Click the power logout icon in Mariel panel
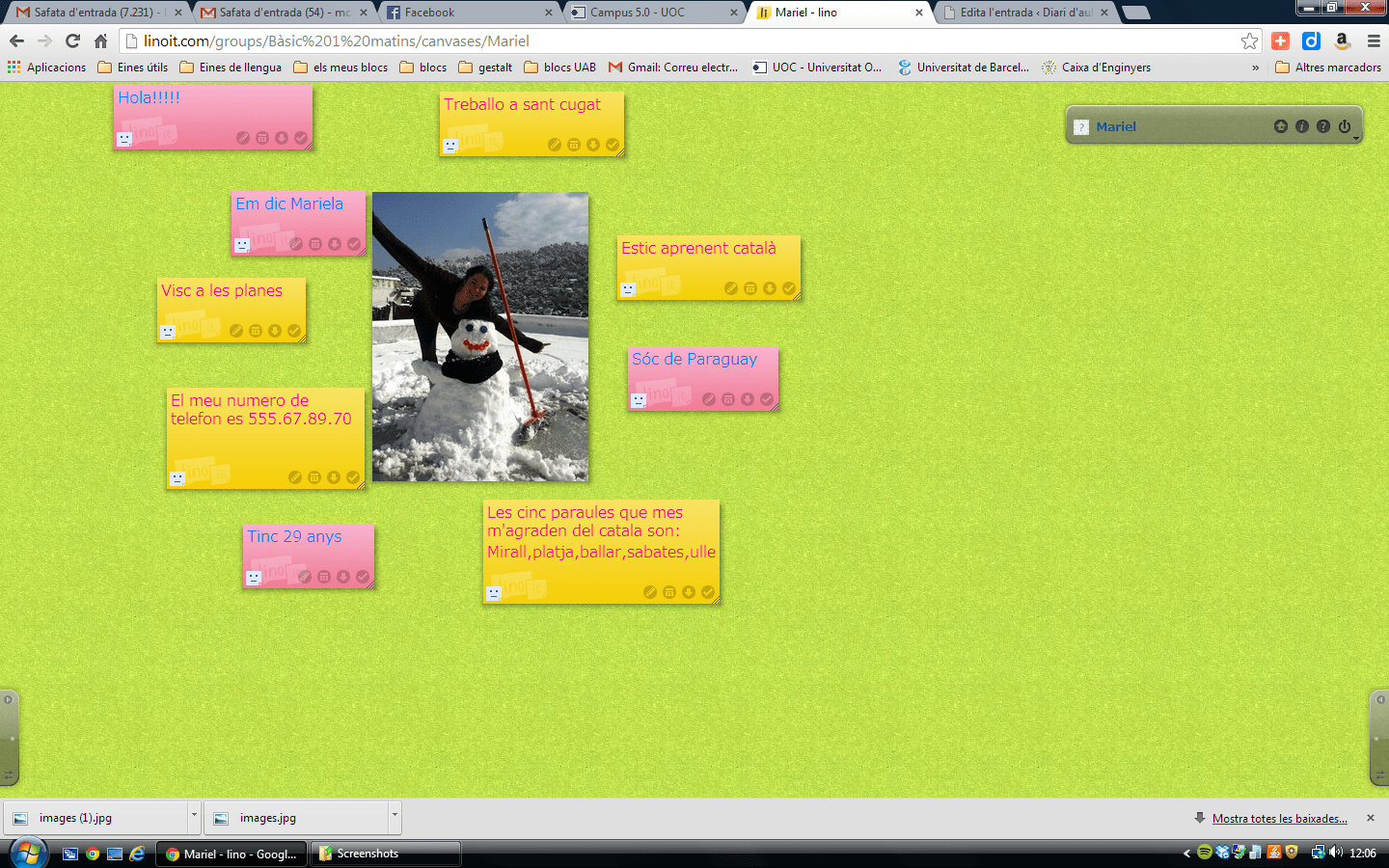 pyautogui.click(x=1345, y=126)
